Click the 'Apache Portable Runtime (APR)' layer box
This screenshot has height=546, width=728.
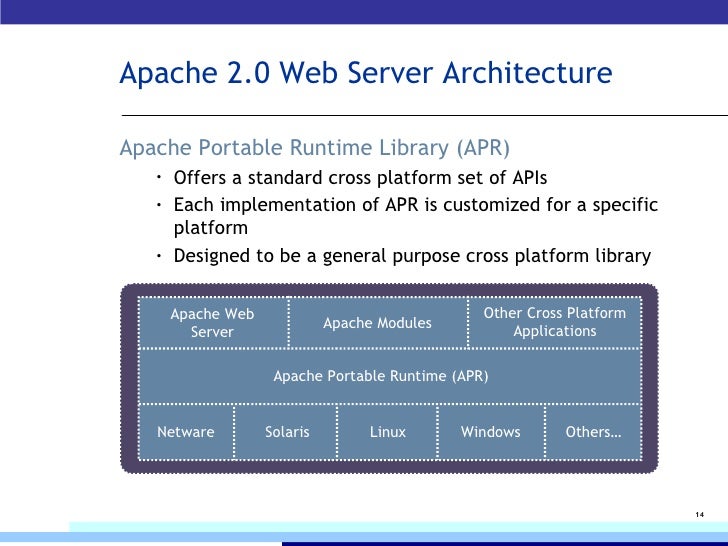tap(390, 376)
